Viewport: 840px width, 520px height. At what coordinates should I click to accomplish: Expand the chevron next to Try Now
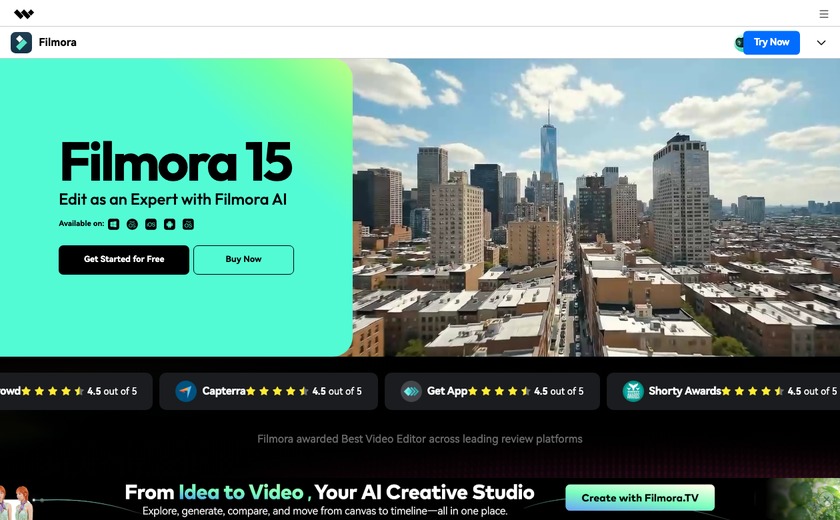pos(821,43)
